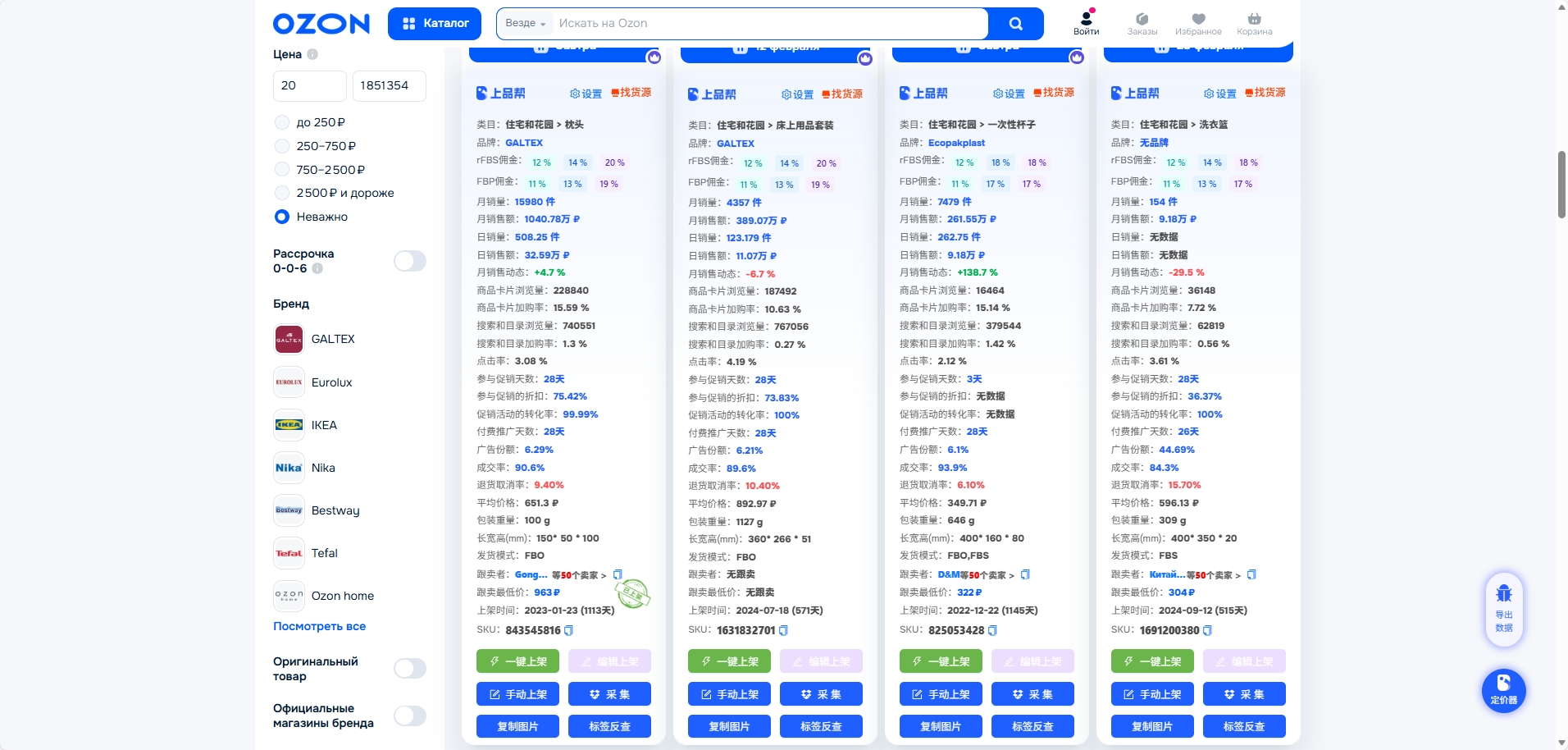Open the Избранное favorites heart icon
The image size is (1568, 750).
point(1197,23)
